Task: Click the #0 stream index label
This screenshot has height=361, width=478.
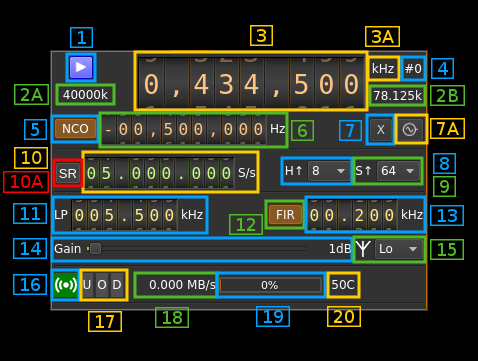Action: (413, 69)
